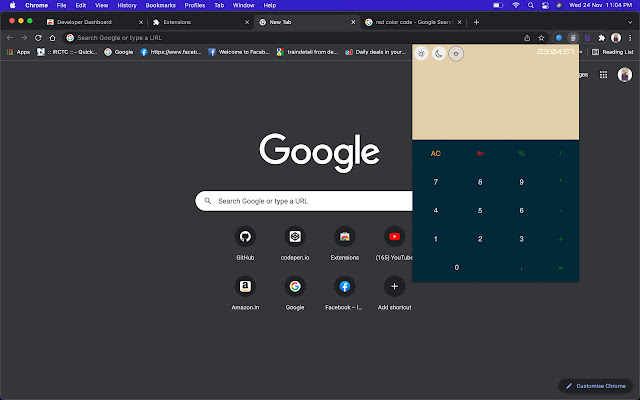This screenshot has height=400, width=640.
Task: Click the browser back arrow
Action: click(10, 38)
